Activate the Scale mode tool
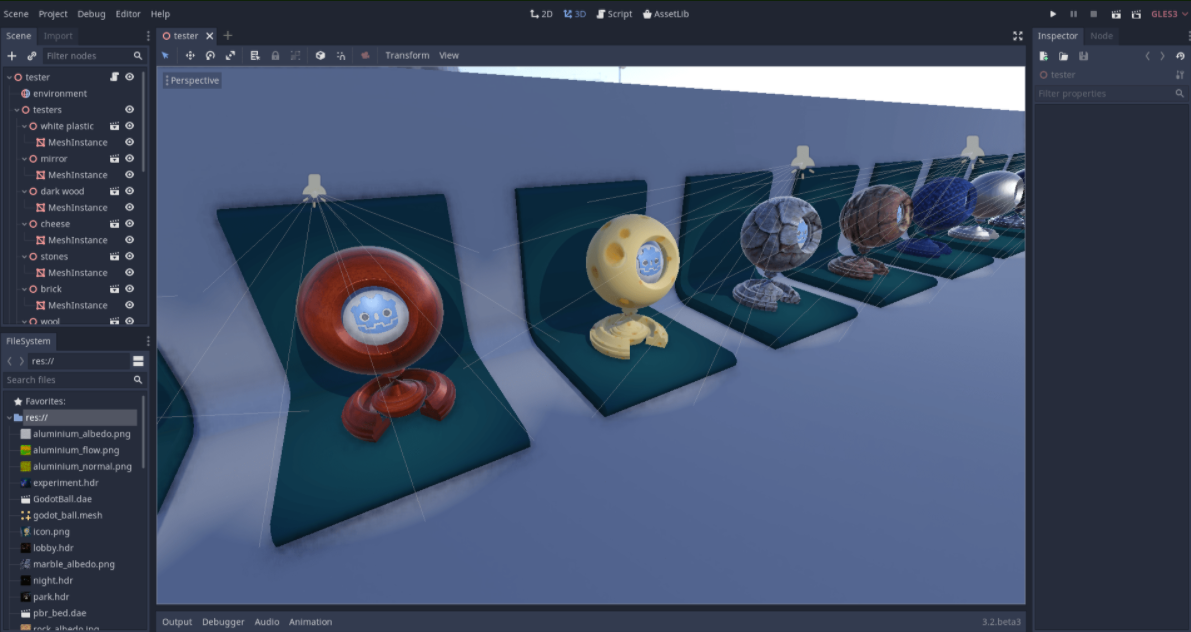 click(230, 55)
